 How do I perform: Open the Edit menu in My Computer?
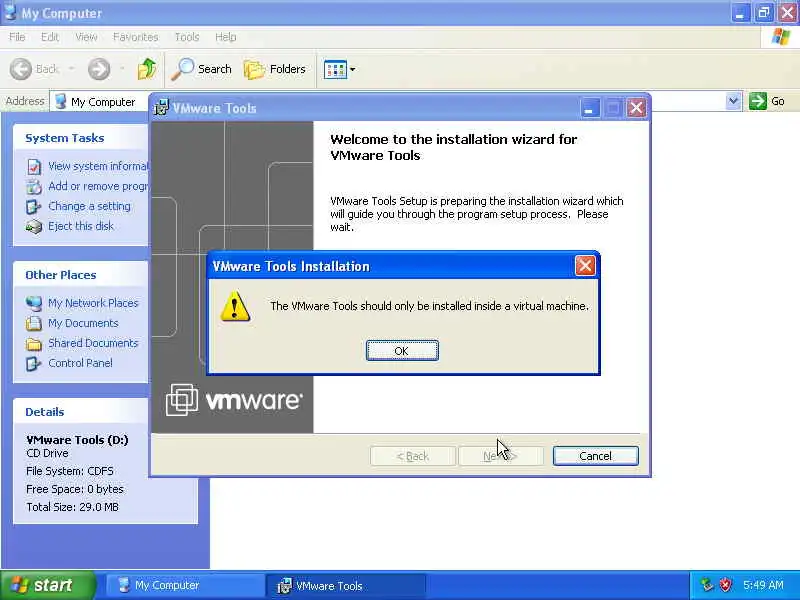tap(49, 37)
